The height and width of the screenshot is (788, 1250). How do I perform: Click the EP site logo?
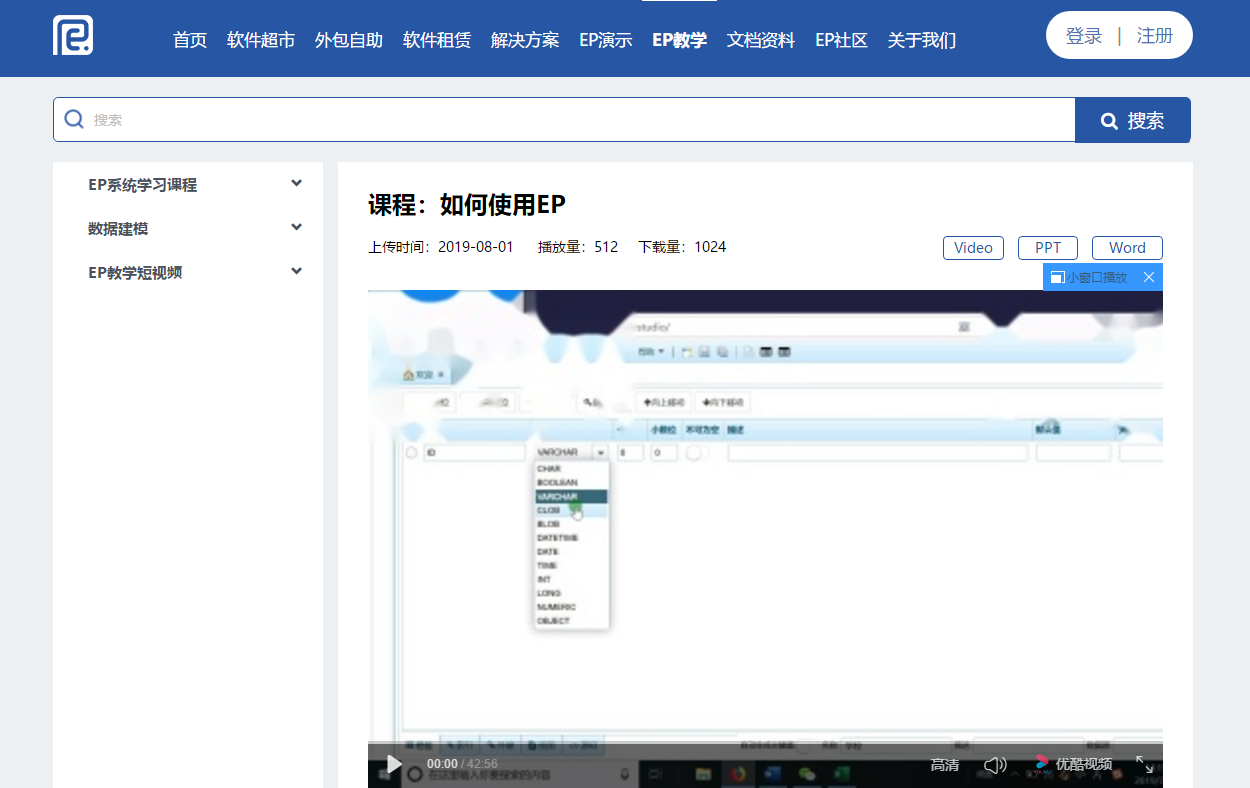pyautogui.click(x=73, y=36)
